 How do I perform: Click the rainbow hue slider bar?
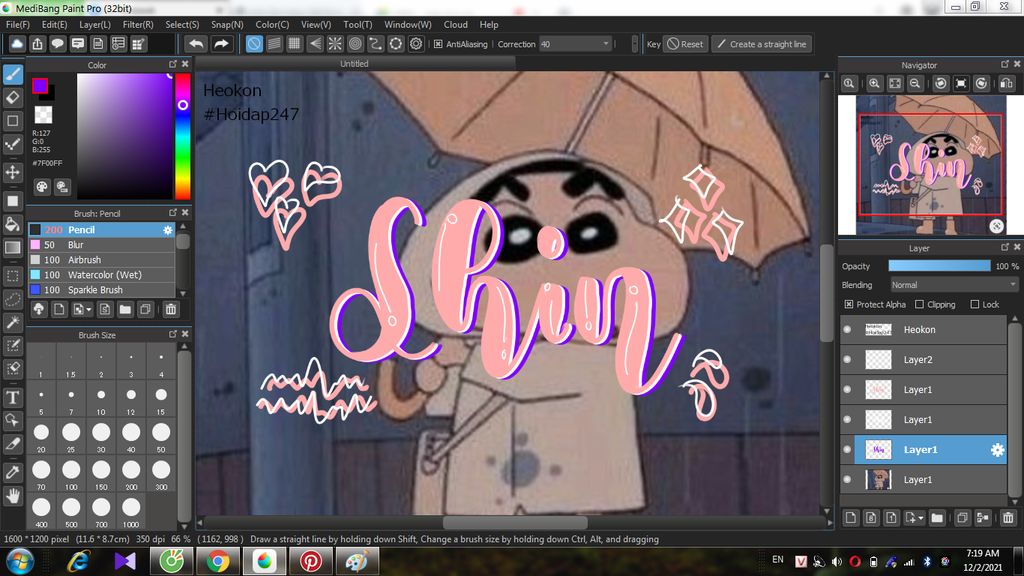(x=183, y=136)
